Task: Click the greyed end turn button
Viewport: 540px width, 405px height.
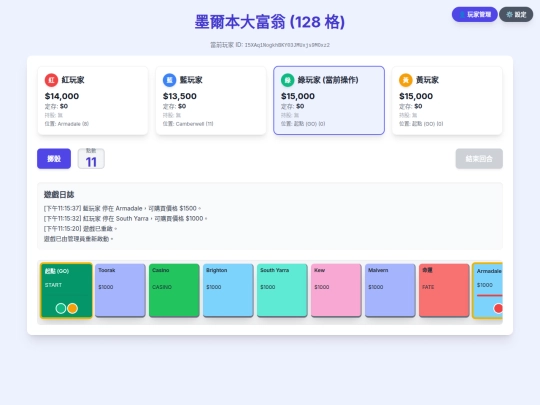Action: coord(479,159)
